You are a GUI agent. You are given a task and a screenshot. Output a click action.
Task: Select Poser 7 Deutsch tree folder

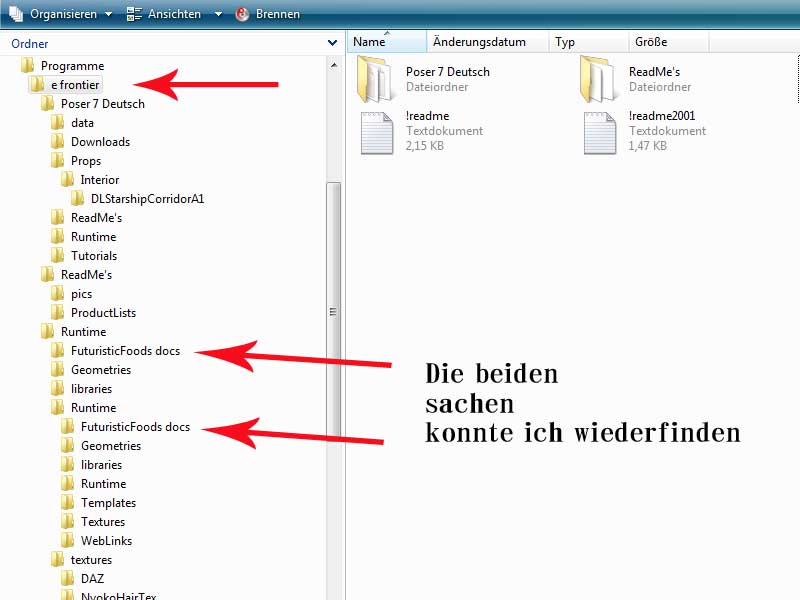click(103, 104)
